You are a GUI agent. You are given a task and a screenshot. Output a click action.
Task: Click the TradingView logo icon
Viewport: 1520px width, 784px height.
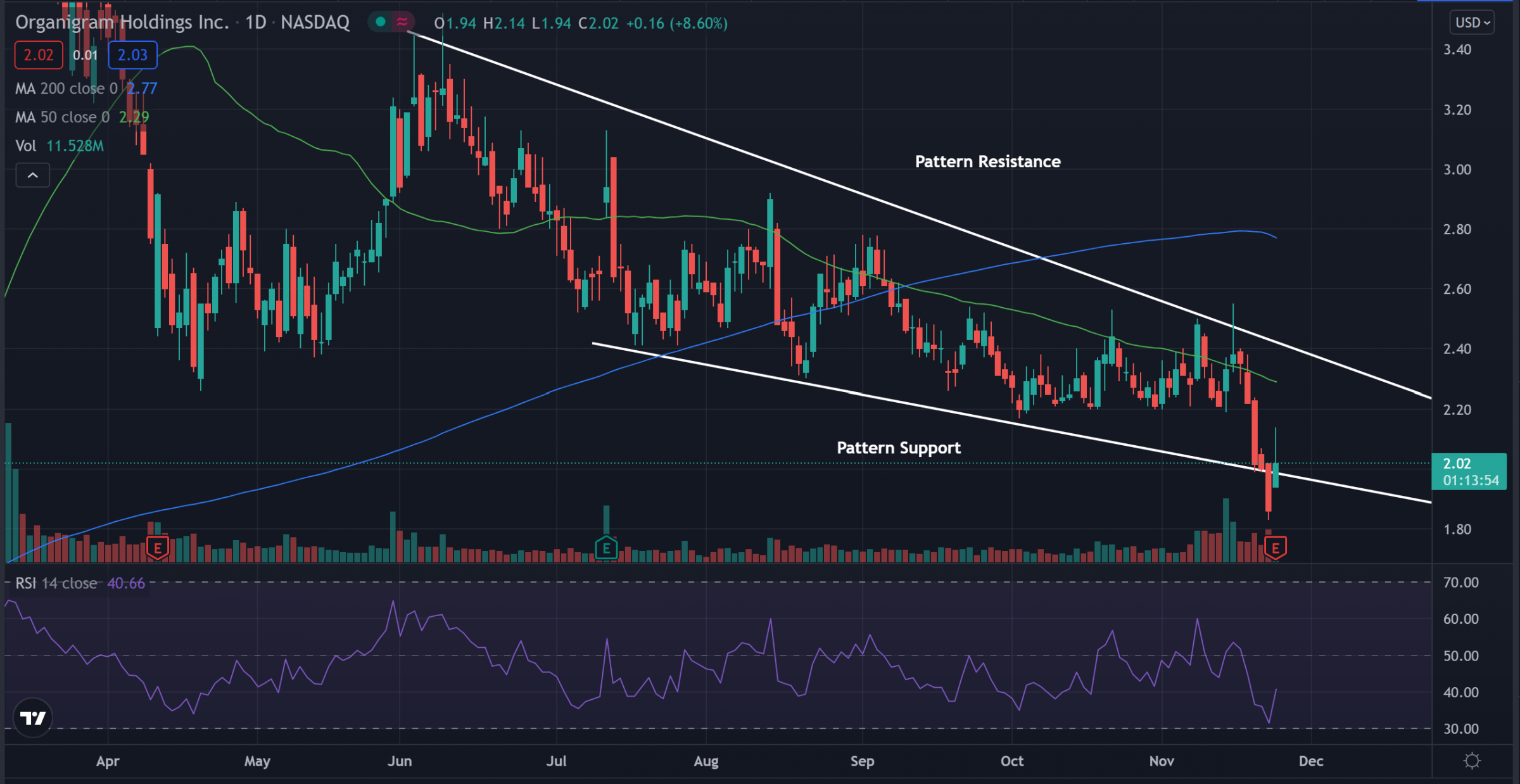point(33,718)
